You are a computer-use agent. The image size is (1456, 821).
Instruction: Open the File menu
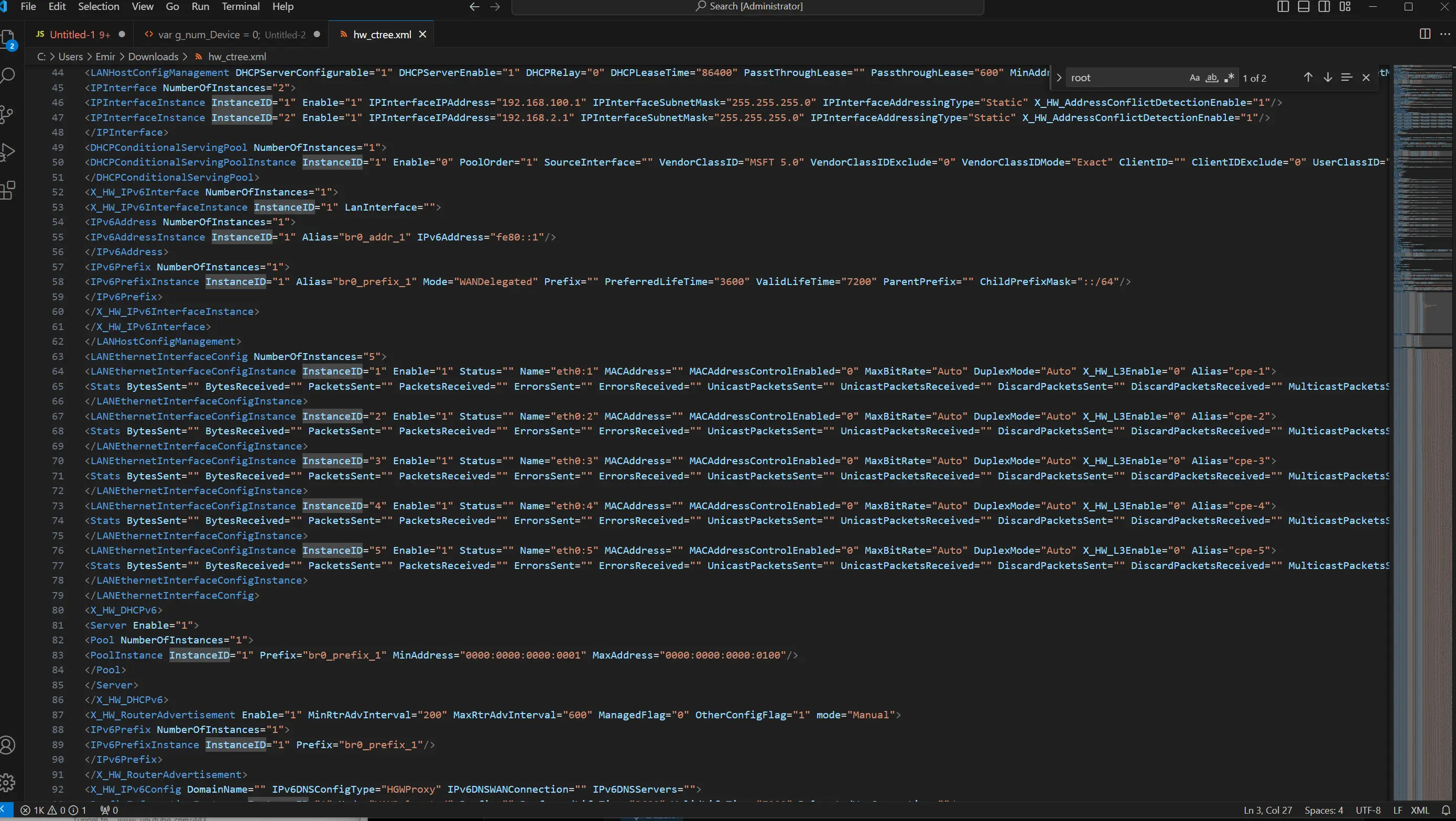point(28,7)
